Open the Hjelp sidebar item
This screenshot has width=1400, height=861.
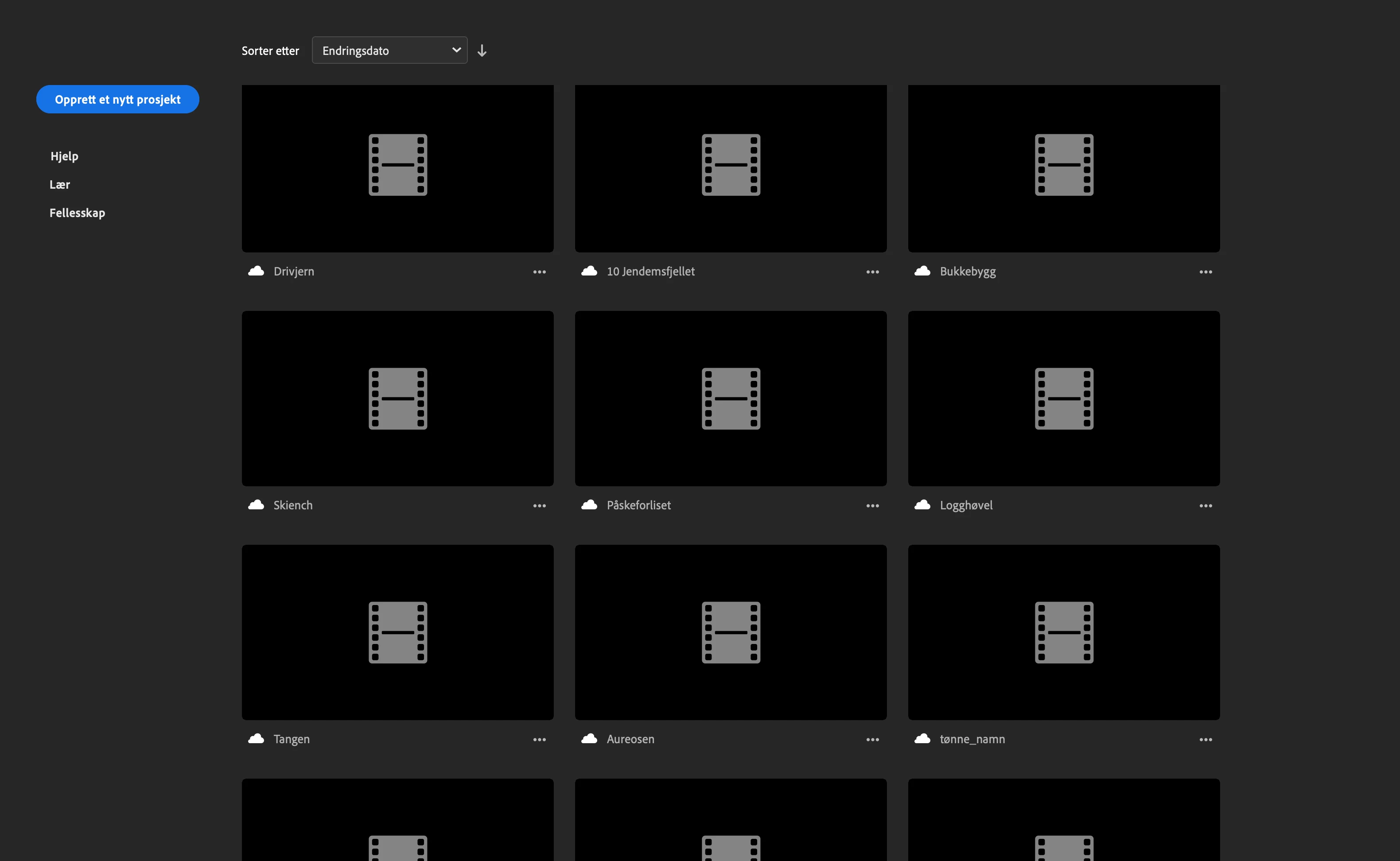pyautogui.click(x=64, y=156)
